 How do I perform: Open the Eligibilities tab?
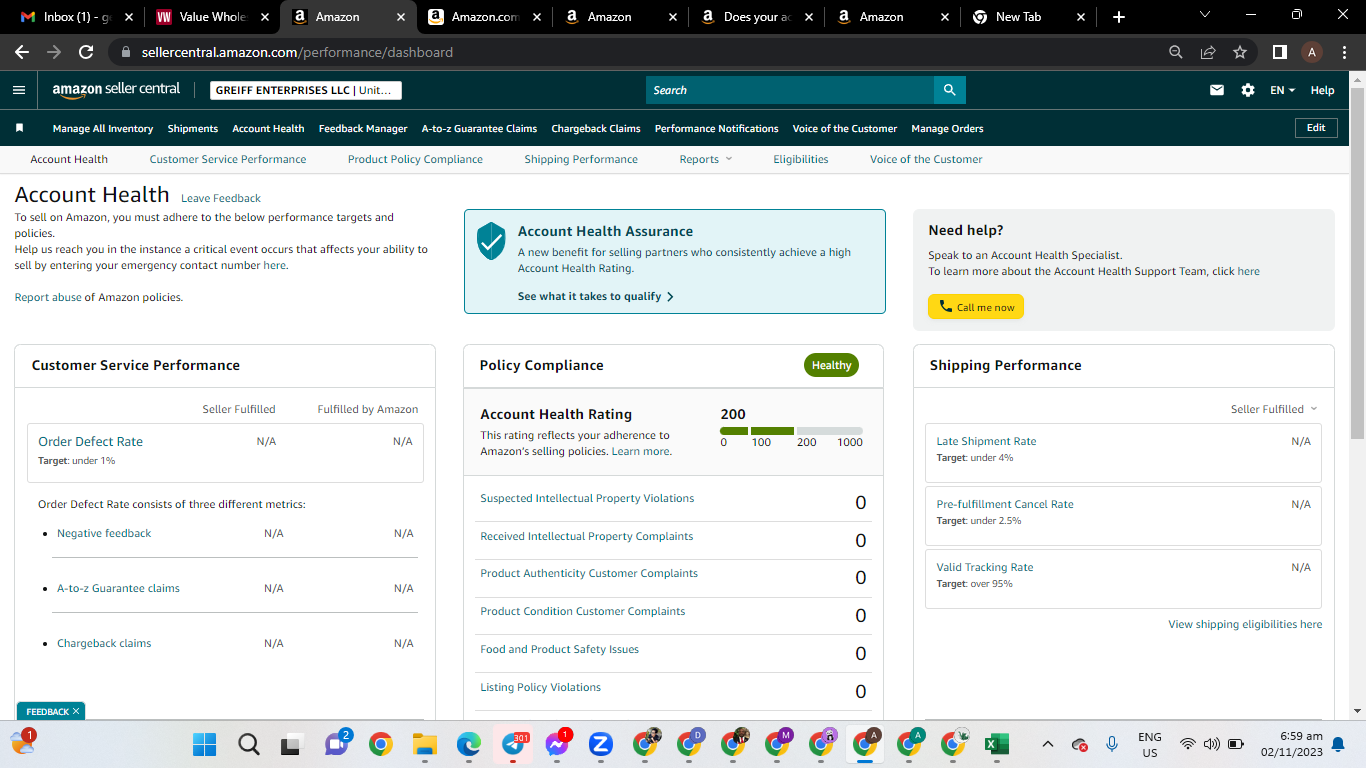[x=801, y=159]
